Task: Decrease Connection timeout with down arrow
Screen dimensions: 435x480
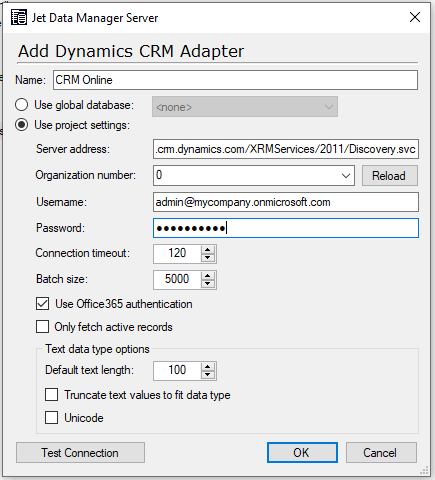Action: click(x=208, y=258)
